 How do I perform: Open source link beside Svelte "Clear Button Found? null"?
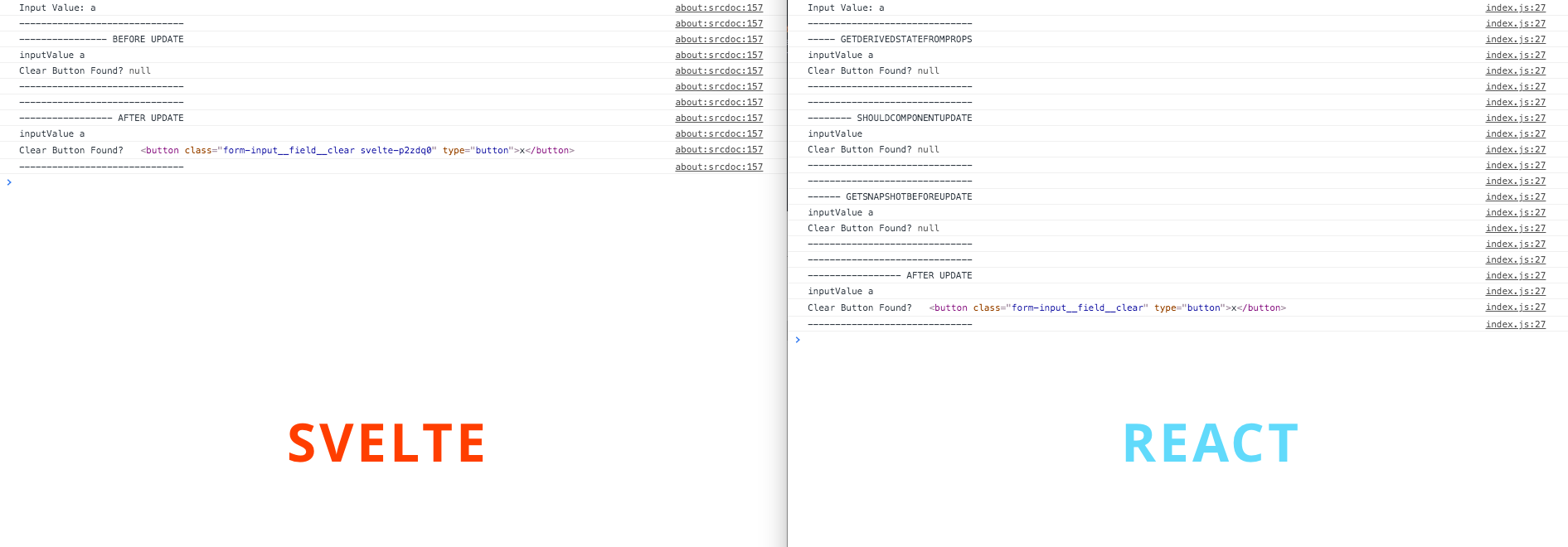pyautogui.click(x=719, y=70)
